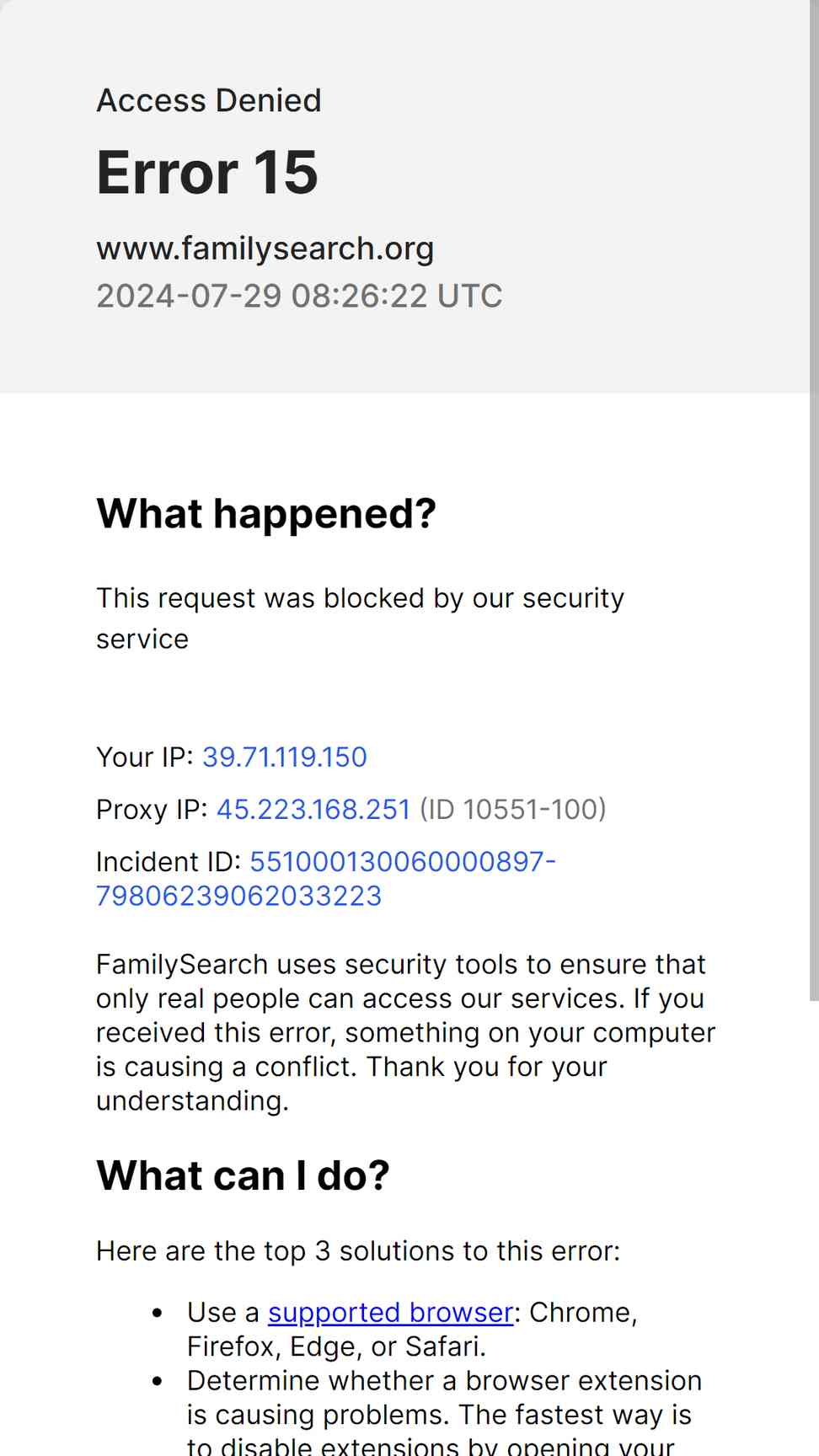This screenshot has width=819, height=1456.
Task: Click the Error 15 heading
Action: [x=207, y=173]
